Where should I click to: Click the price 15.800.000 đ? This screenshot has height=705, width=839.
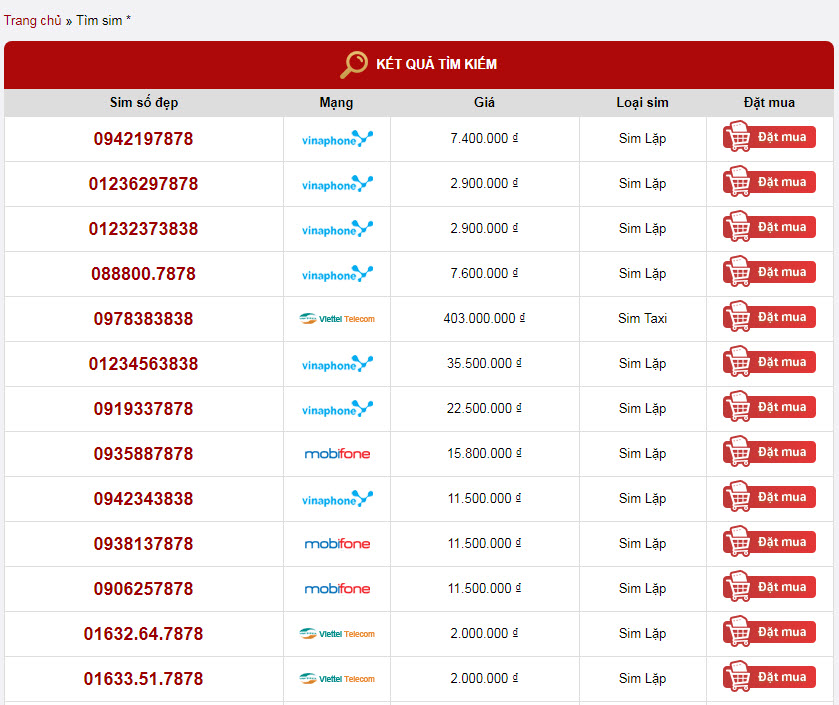(484, 453)
